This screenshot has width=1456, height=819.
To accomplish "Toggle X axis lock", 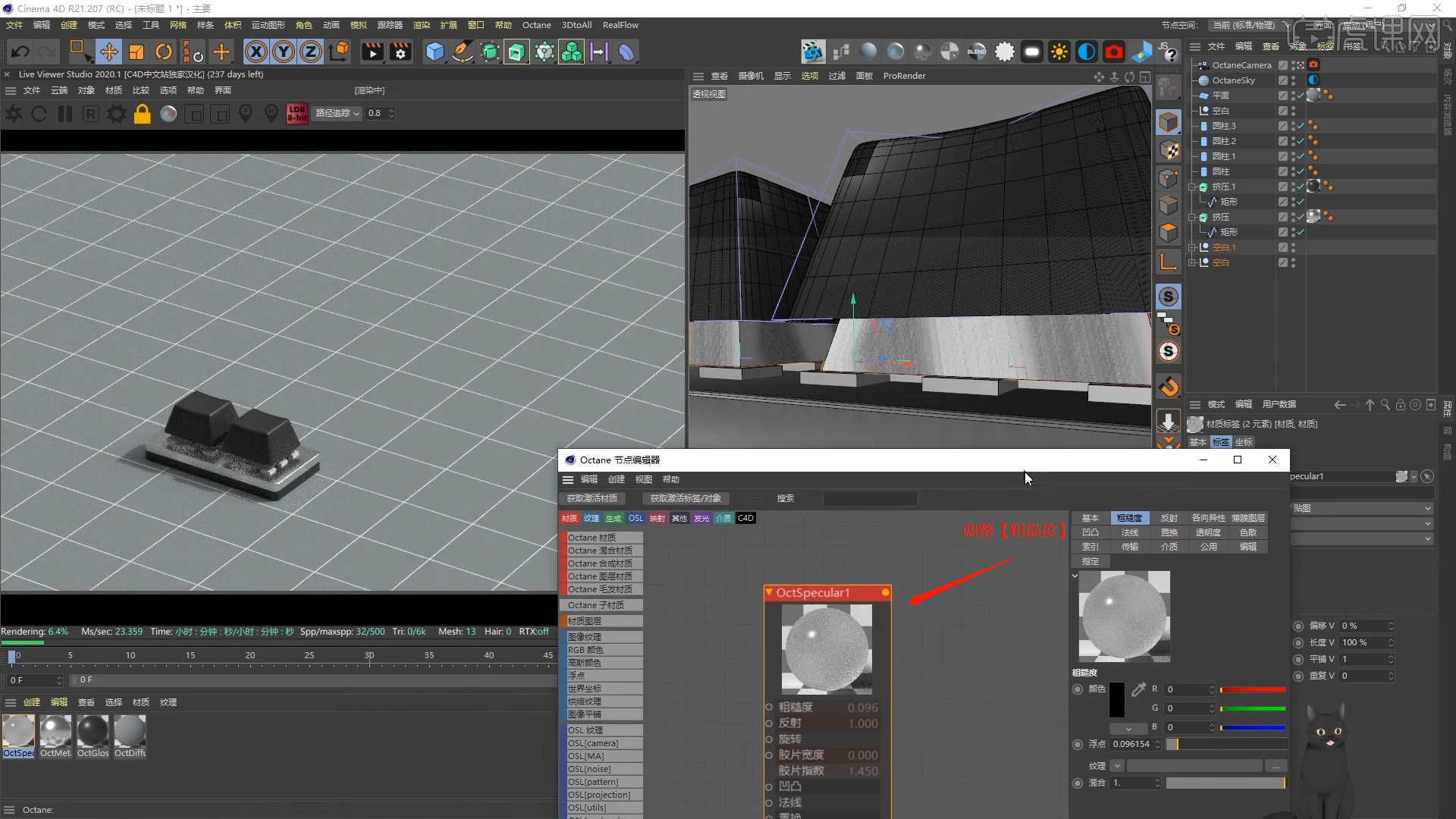I will (256, 52).
